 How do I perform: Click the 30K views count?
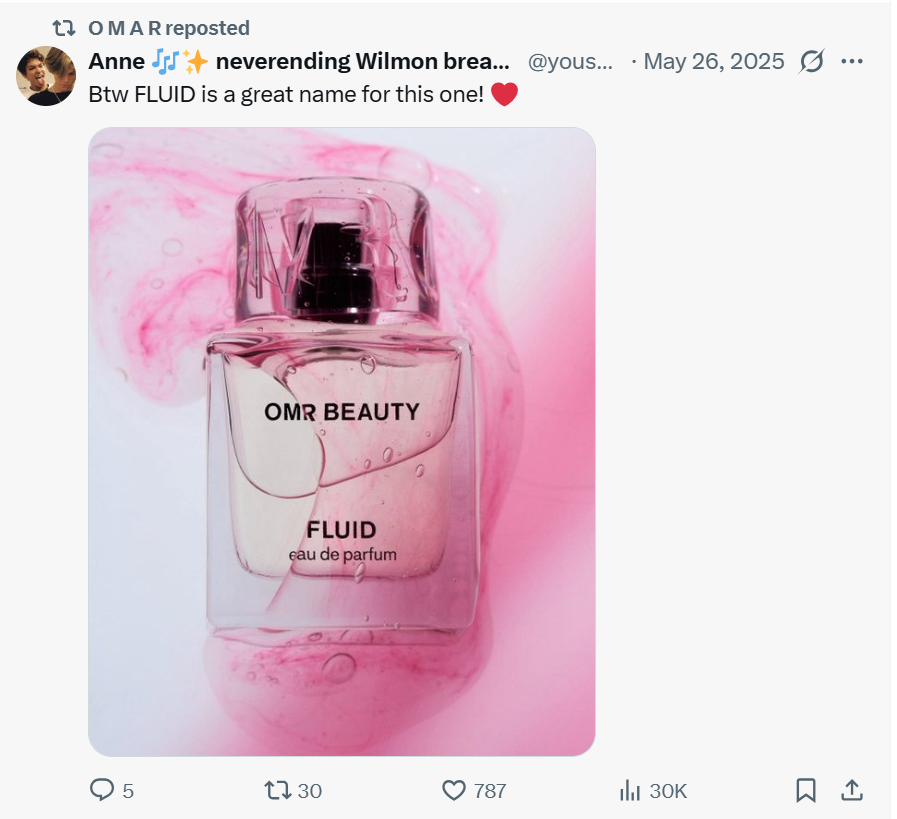(668, 790)
